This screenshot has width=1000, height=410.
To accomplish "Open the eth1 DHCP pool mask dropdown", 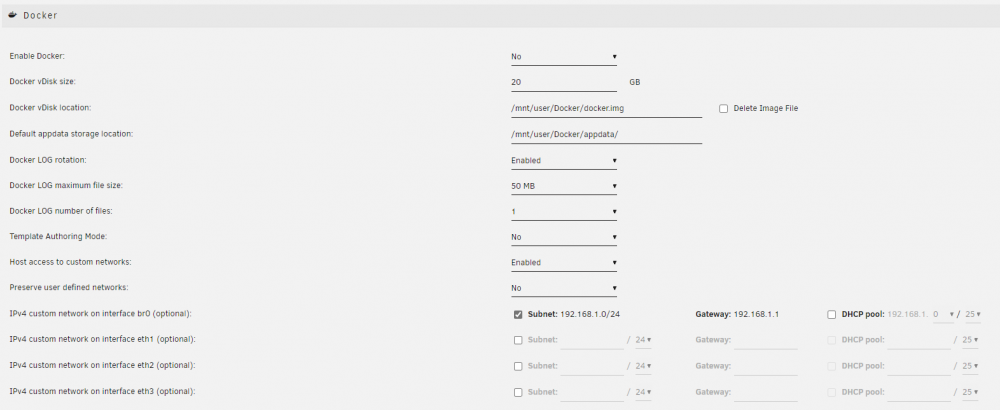I will pyautogui.click(x=971, y=340).
